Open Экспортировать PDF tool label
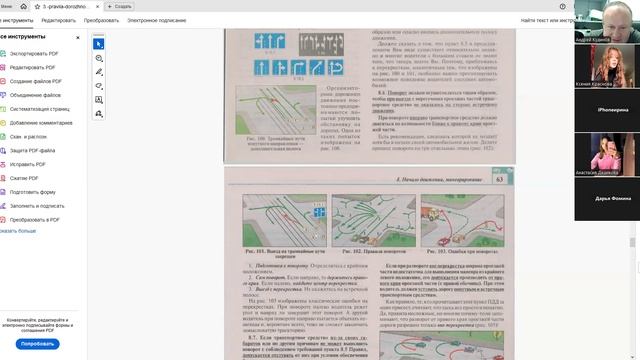Screen dimensions: 640x360 (x=34, y=53)
